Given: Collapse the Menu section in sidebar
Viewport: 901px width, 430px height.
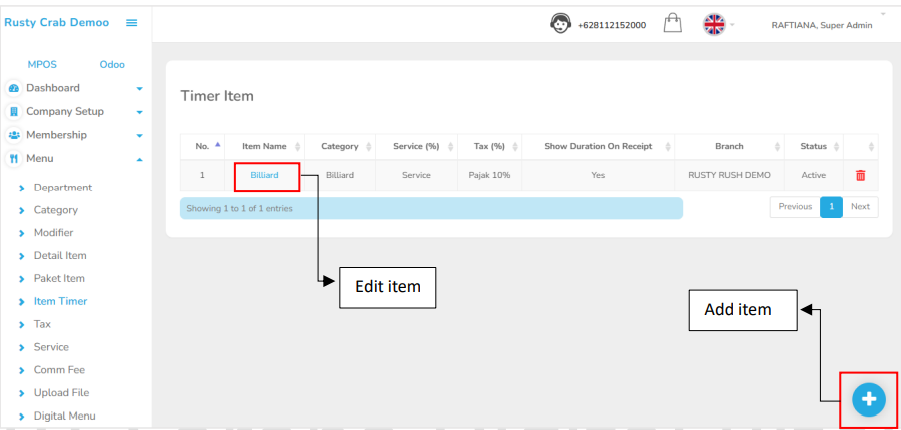Looking at the screenshot, I should pos(139,159).
